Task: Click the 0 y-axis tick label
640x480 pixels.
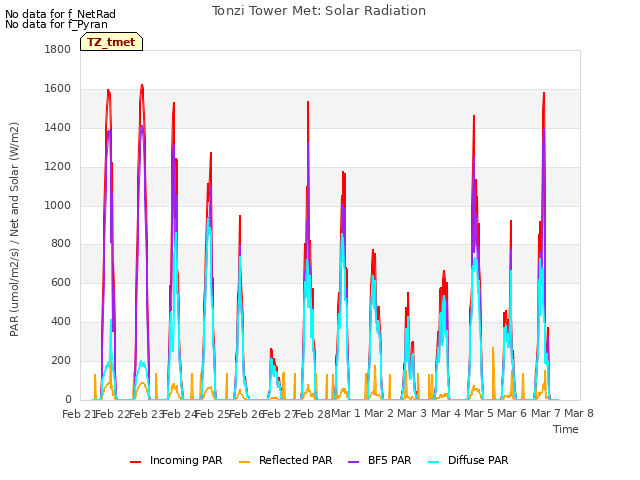Action: [x=68, y=399]
